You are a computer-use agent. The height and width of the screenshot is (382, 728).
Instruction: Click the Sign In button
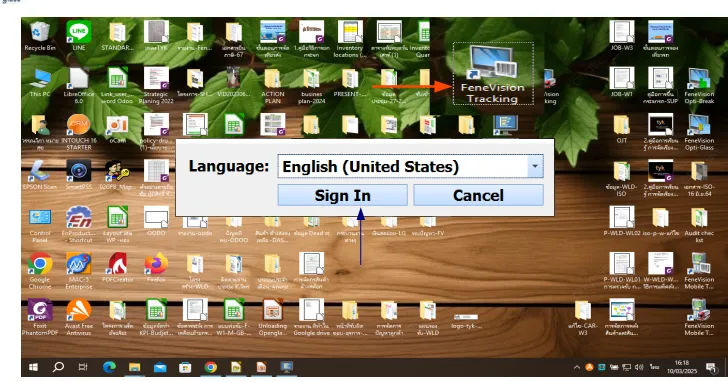click(343, 195)
